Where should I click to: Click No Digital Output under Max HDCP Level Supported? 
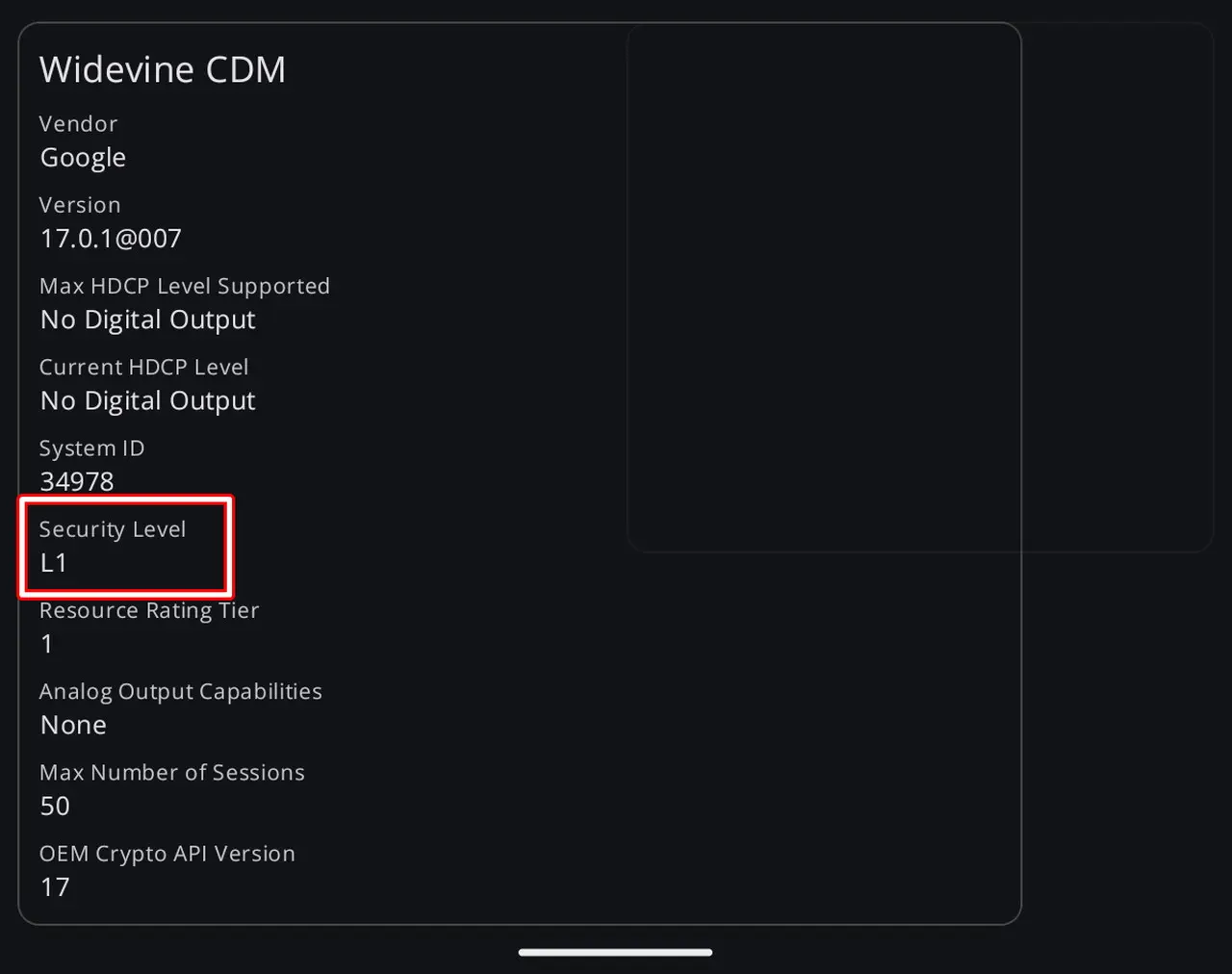(147, 320)
